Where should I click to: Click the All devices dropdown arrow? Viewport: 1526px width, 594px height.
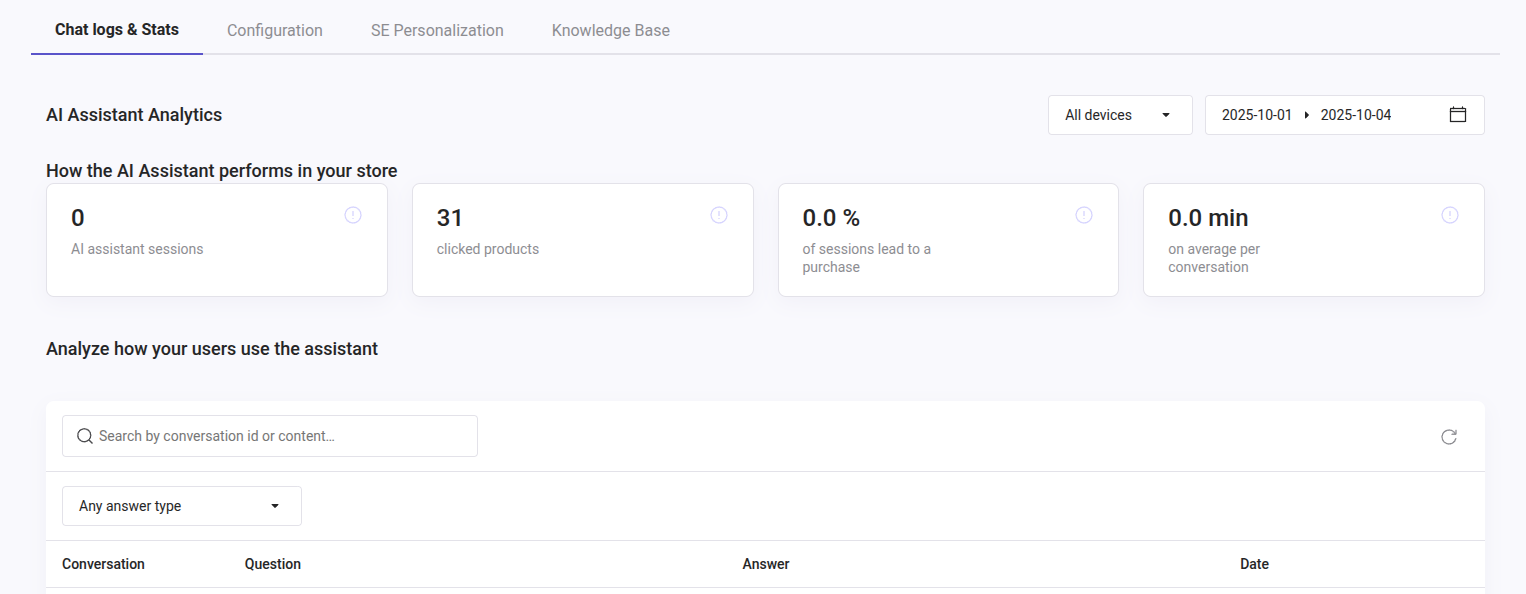click(x=1166, y=115)
